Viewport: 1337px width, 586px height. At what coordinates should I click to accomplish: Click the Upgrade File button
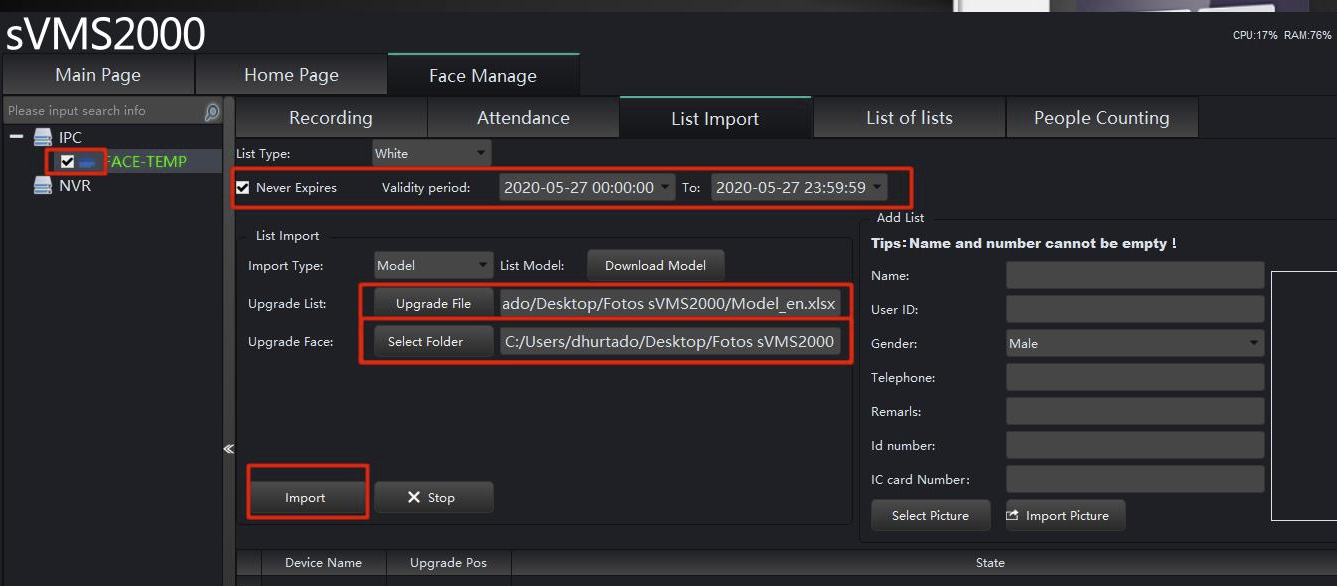pos(433,303)
